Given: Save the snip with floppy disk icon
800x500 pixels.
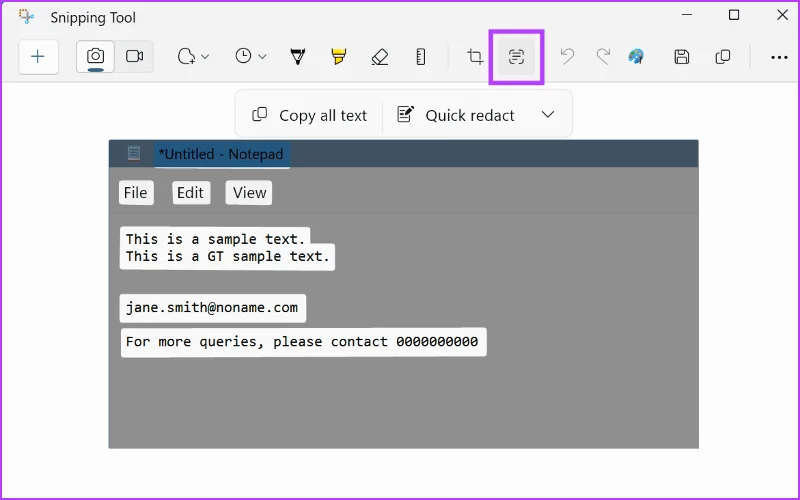Looking at the screenshot, I should click(682, 57).
